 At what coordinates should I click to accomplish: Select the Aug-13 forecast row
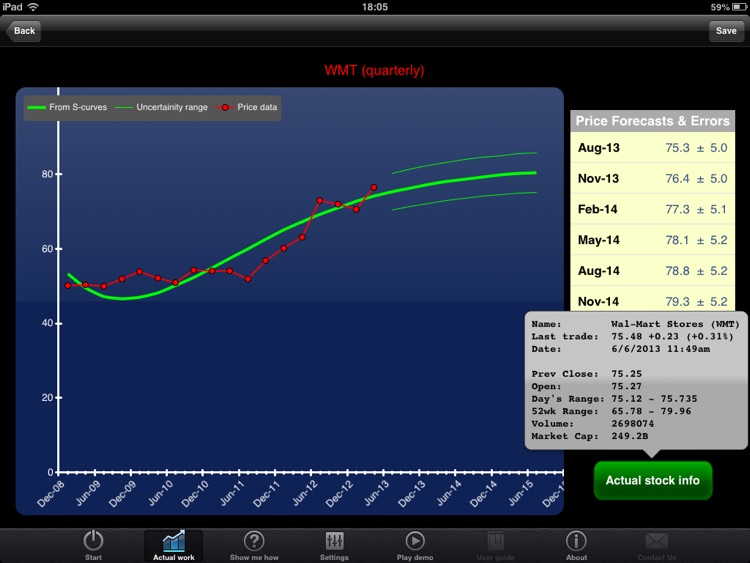652,147
